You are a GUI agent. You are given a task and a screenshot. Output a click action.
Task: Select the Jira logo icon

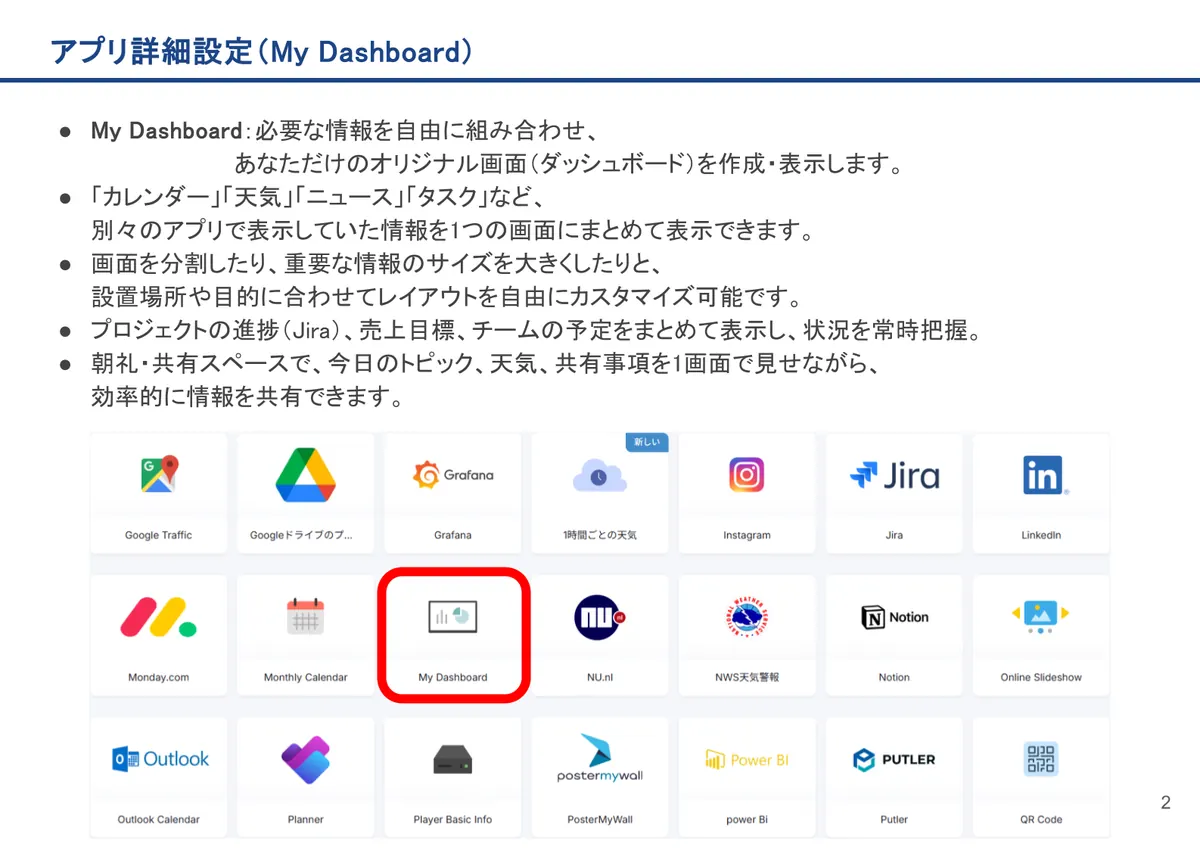click(x=894, y=475)
